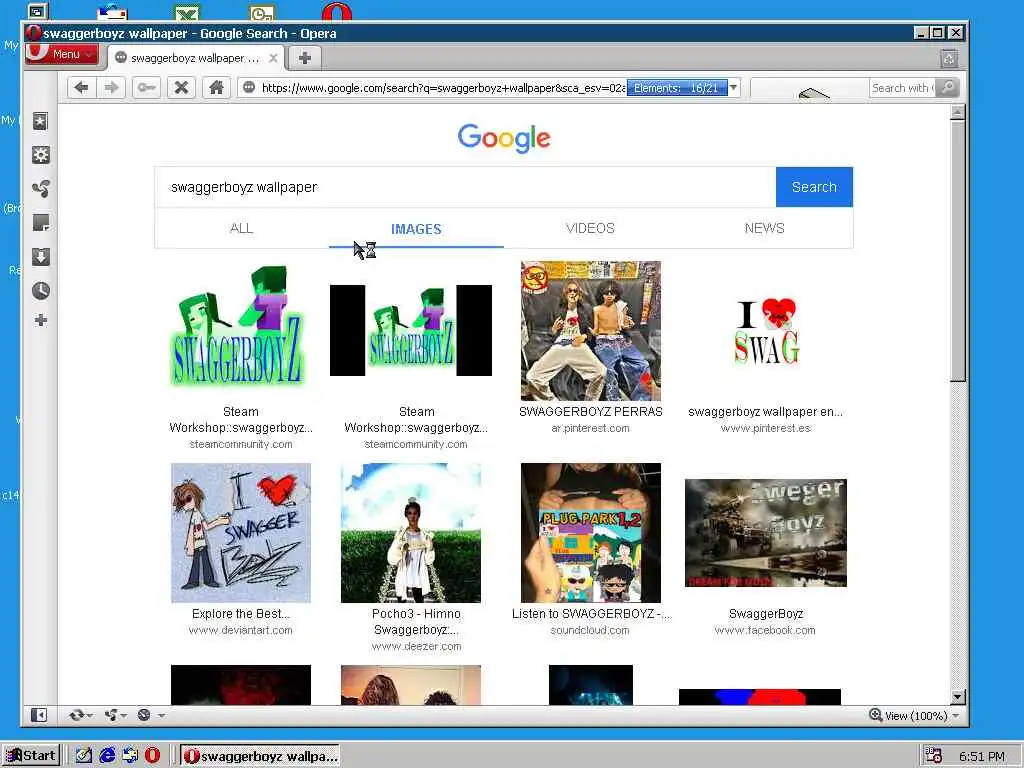Open the Bookmarks panel star icon
The image size is (1024, 768).
(40, 121)
